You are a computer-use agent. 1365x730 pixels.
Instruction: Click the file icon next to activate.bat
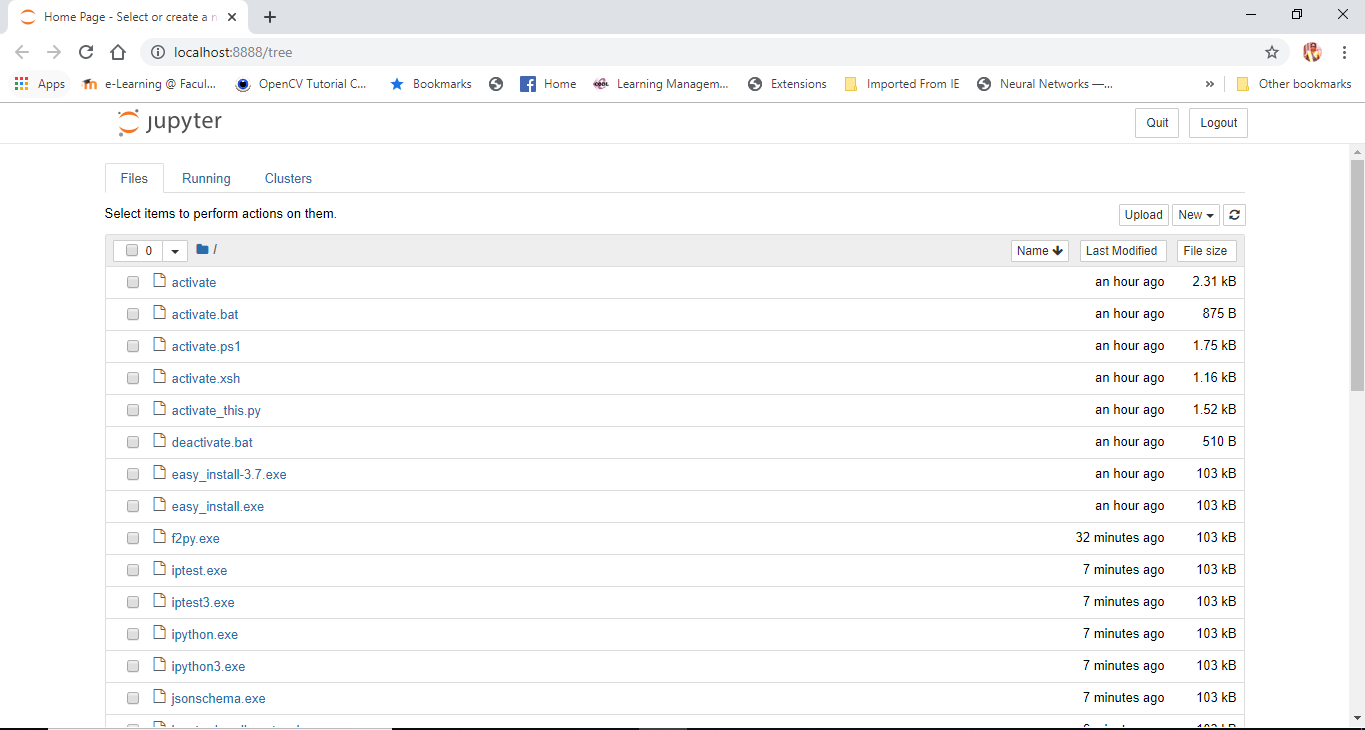(159, 313)
